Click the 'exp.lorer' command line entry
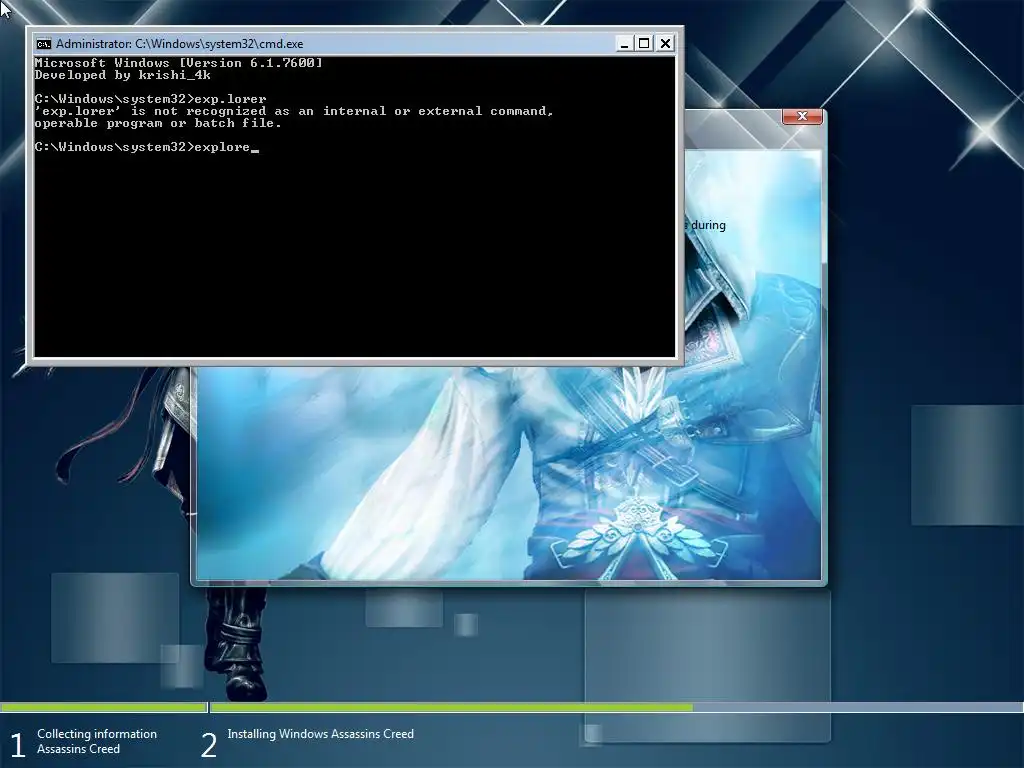This screenshot has width=1024, height=768. [x=150, y=99]
